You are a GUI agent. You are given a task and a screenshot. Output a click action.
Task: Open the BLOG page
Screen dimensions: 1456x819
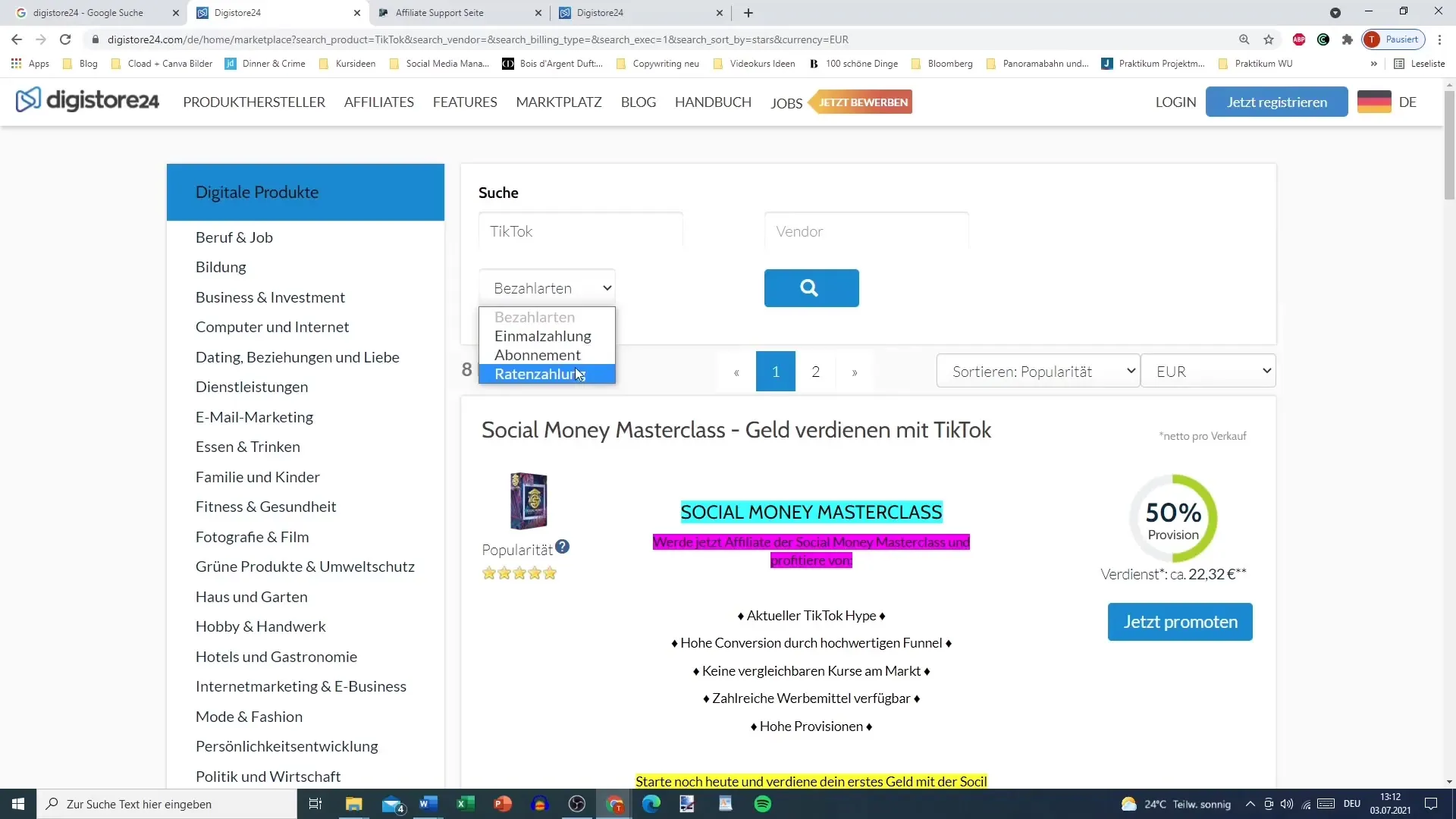coord(639,102)
